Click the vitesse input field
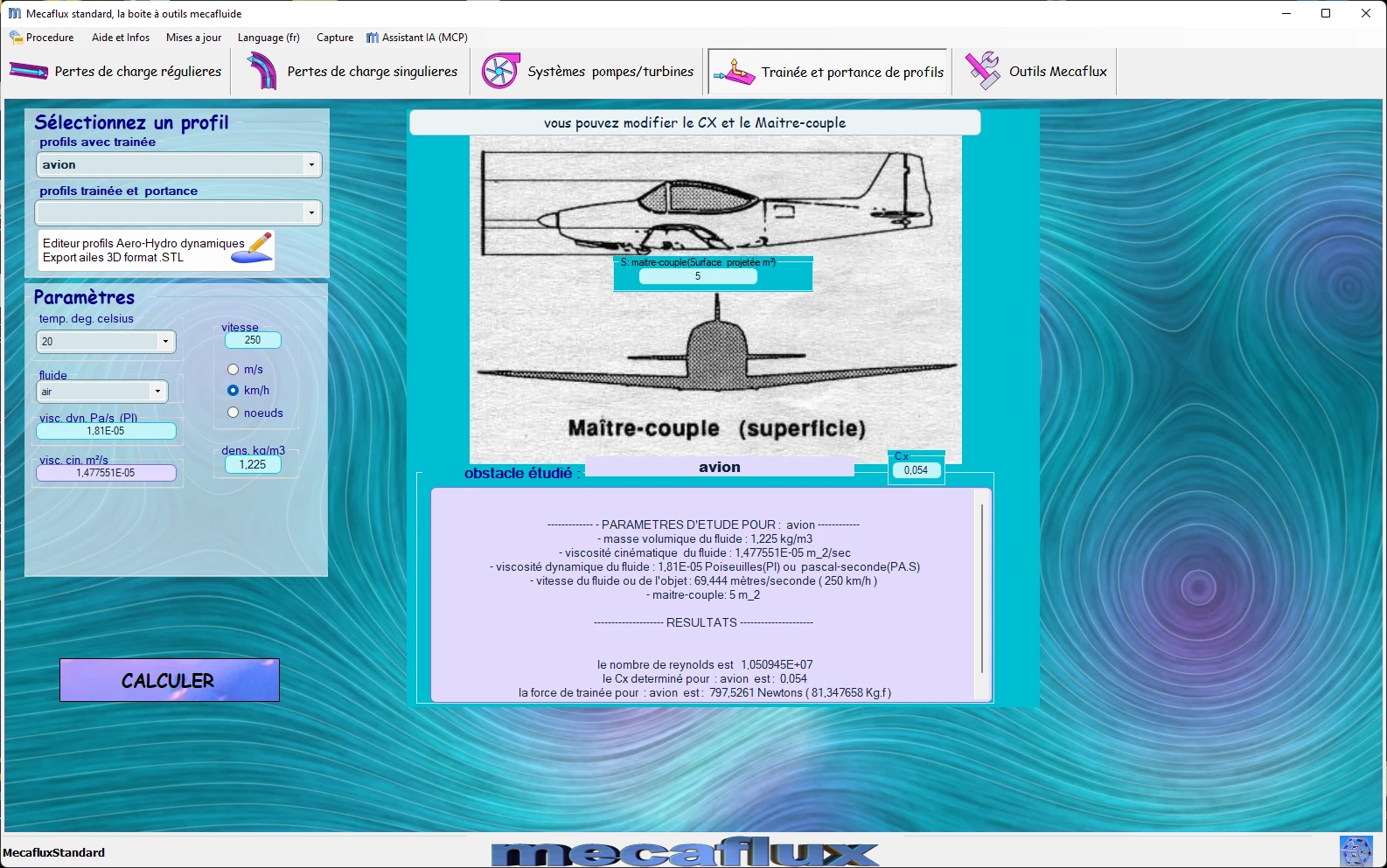1387x868 pixels. [253, 340]
